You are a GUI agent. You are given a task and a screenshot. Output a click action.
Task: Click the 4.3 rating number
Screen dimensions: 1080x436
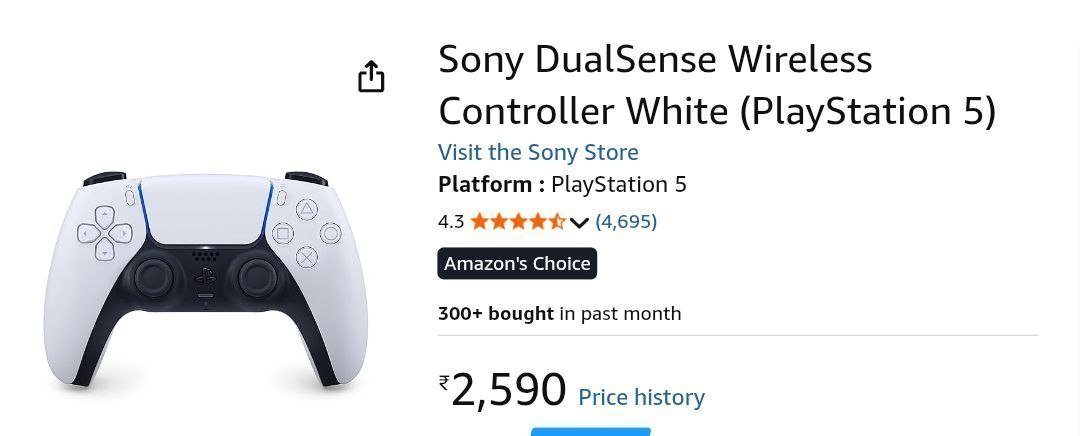[451, 222]
